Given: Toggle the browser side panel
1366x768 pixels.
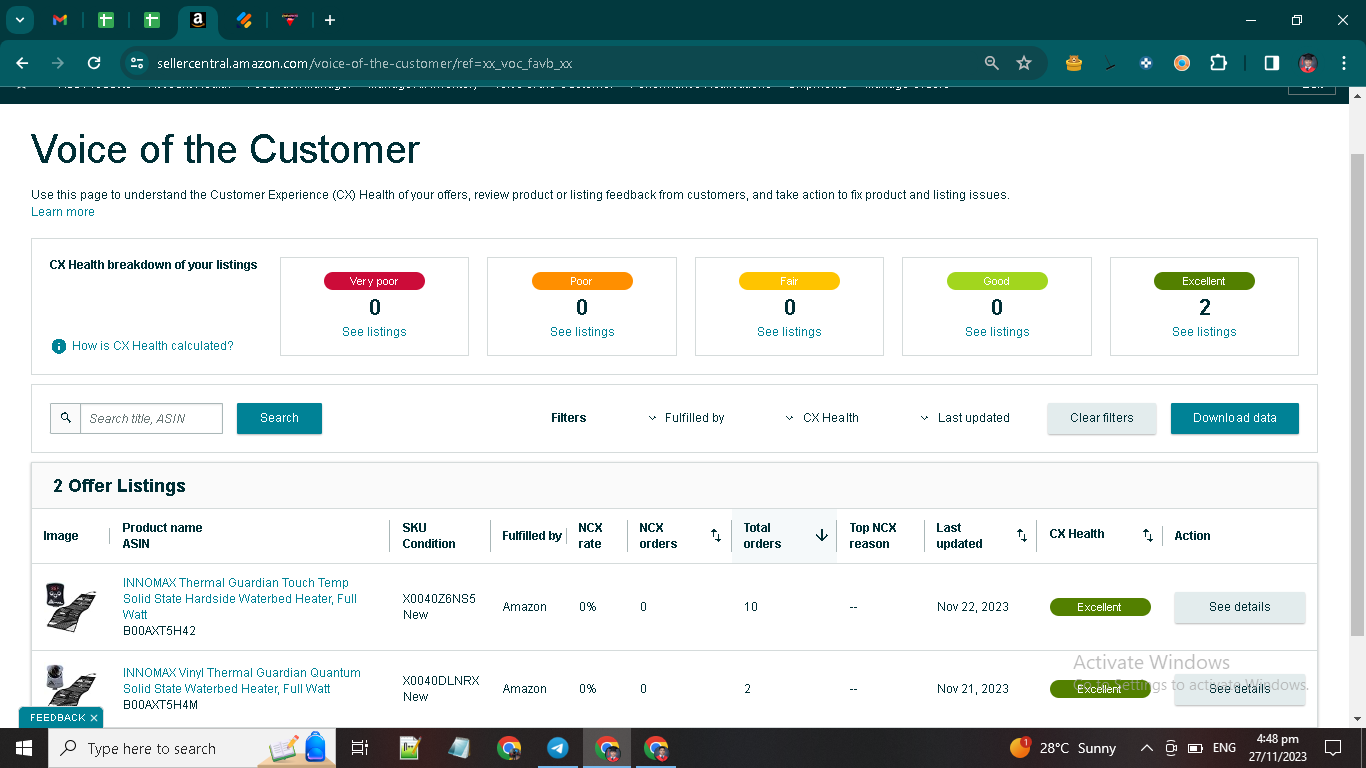Looking at the screenshot, I should (1272, 63).
